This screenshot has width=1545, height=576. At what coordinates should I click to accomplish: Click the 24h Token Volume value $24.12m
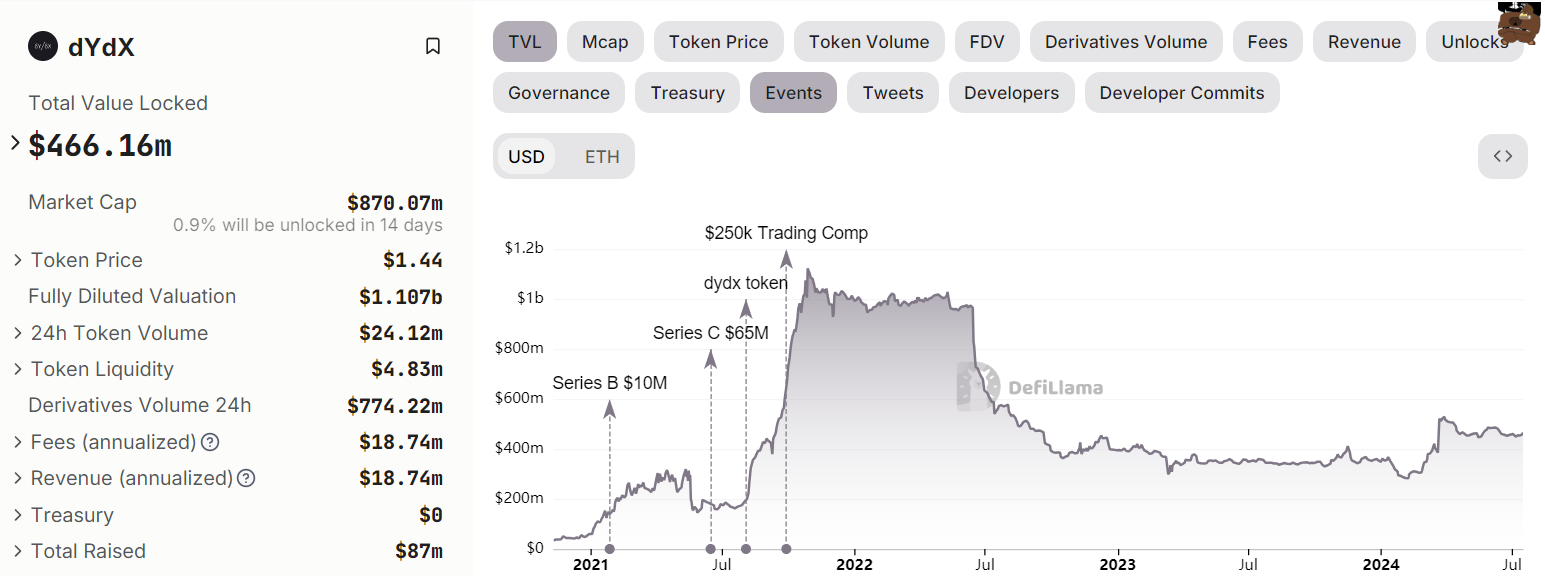tap(401, 334)
